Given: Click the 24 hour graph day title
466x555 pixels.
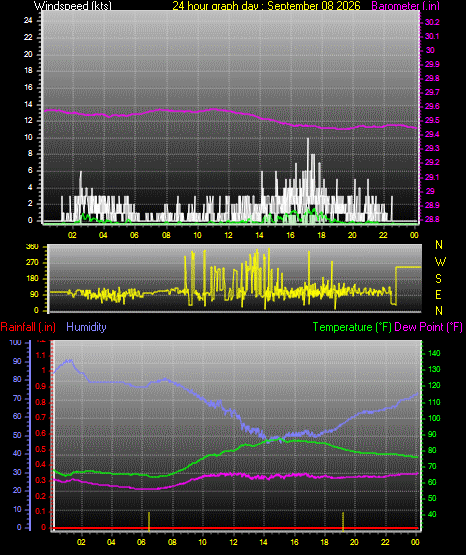Looking at the screenshot, I should coord(266,5).
